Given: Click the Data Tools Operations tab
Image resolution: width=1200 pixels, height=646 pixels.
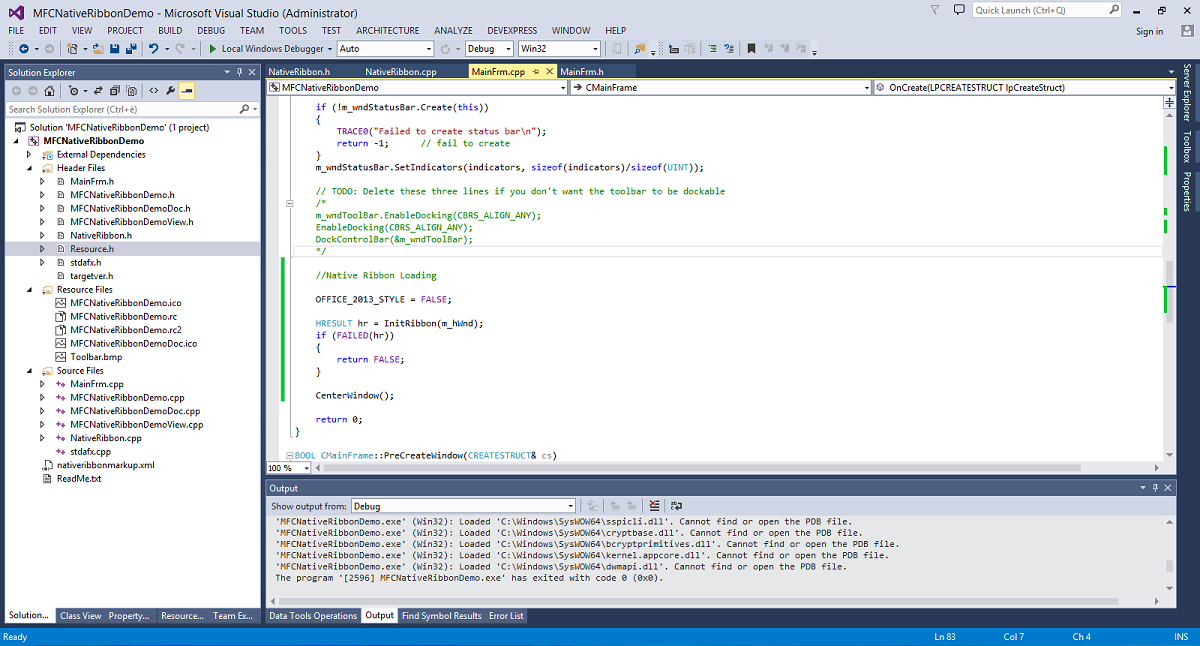Looking at the screenshot, I should (313, 616).
